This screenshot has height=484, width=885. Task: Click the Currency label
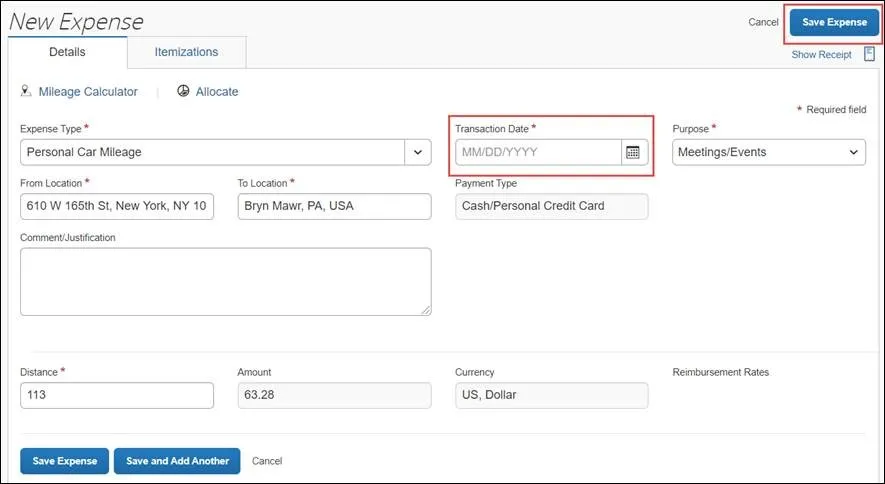(x=475, y=372)
